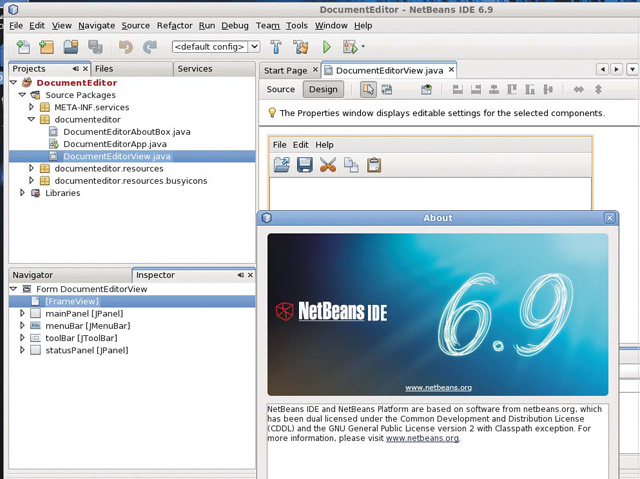640x479 pixels.
Task: Open the Navigate menu
Action: (x=97, y=26)
